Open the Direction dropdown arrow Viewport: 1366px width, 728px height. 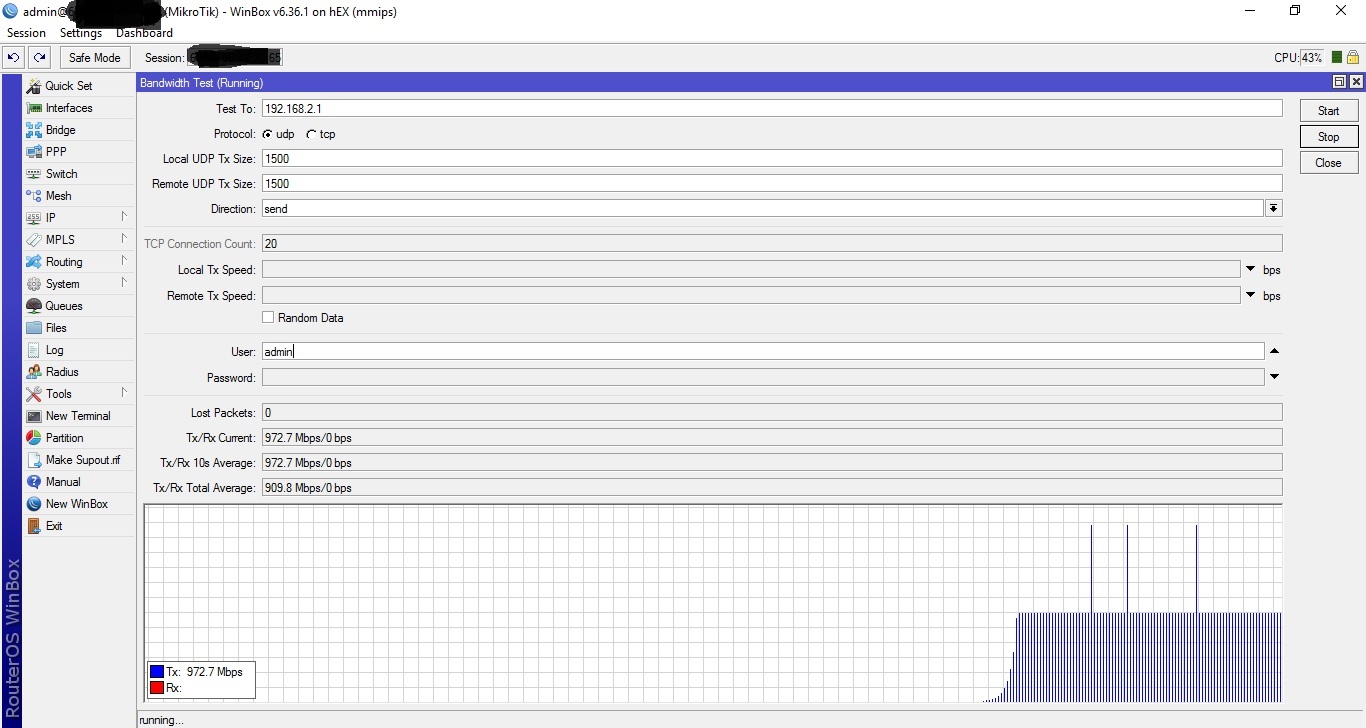click(1274, 209)
